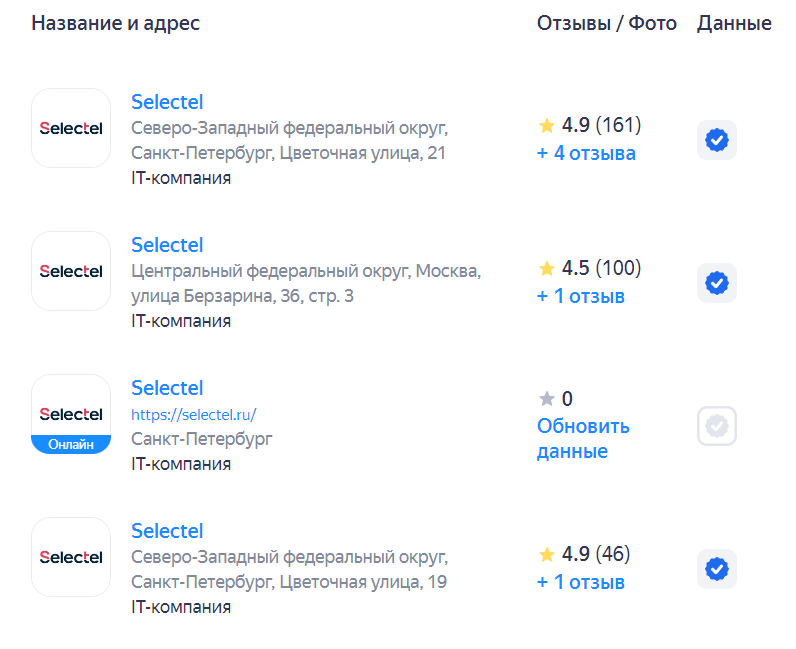Open Selectel title at улица Берзарина, 36
796x649 pixels.
click(167, 245)
